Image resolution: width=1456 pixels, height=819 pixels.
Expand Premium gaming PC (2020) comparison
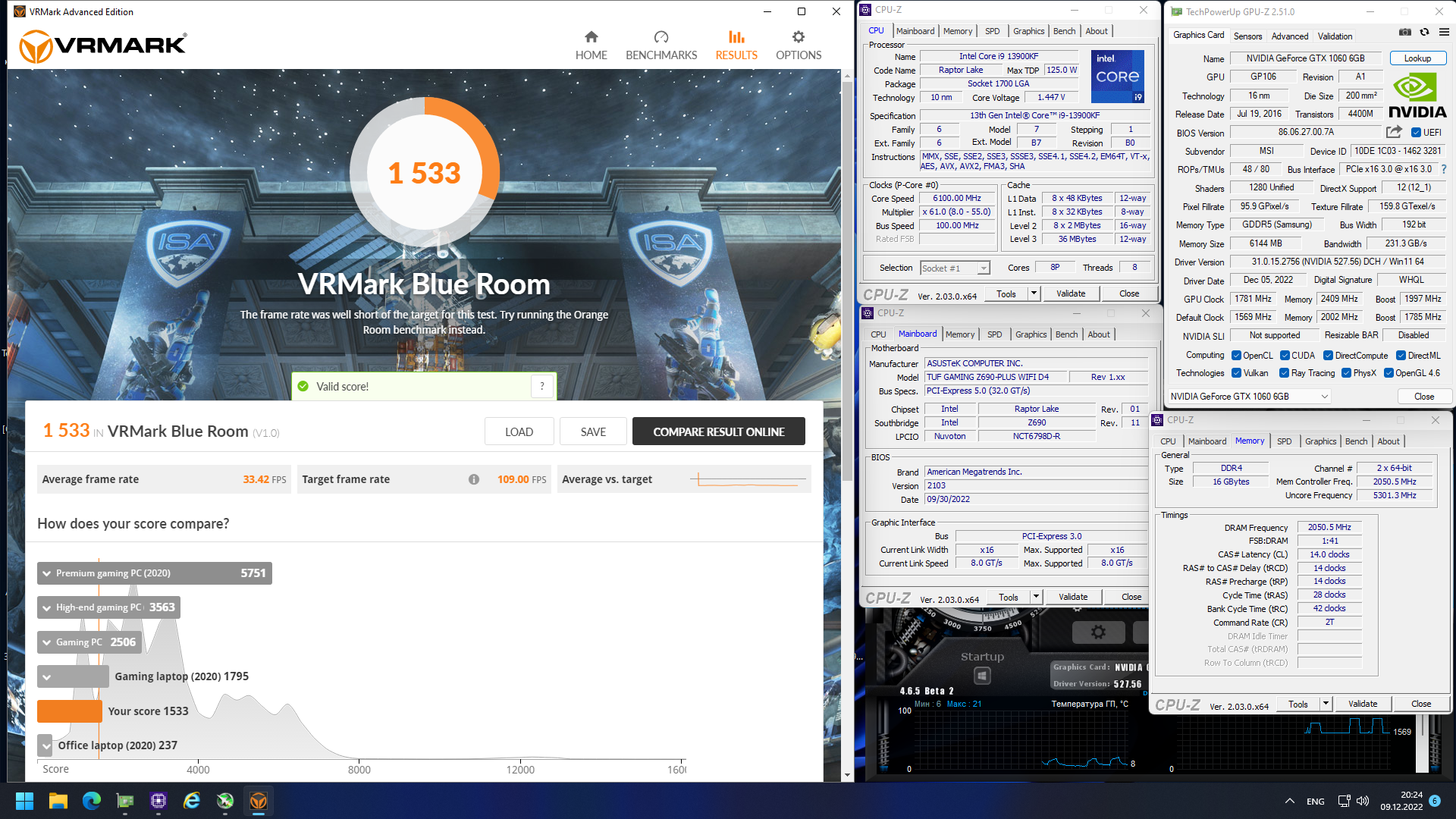coord(155,573)
